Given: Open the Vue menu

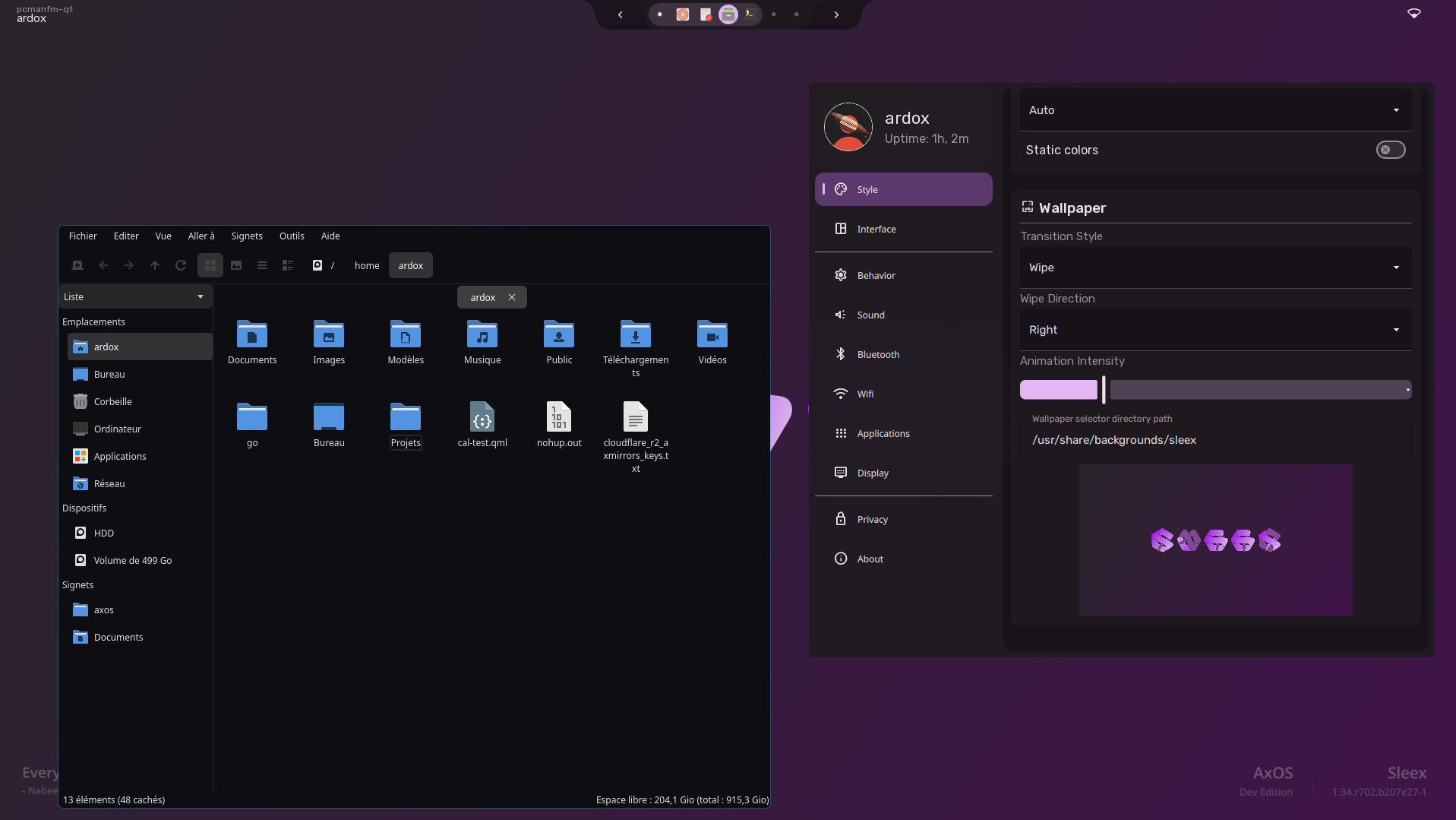Looking at the screenshot, I should pyautogui.click(x=163, y=236).
